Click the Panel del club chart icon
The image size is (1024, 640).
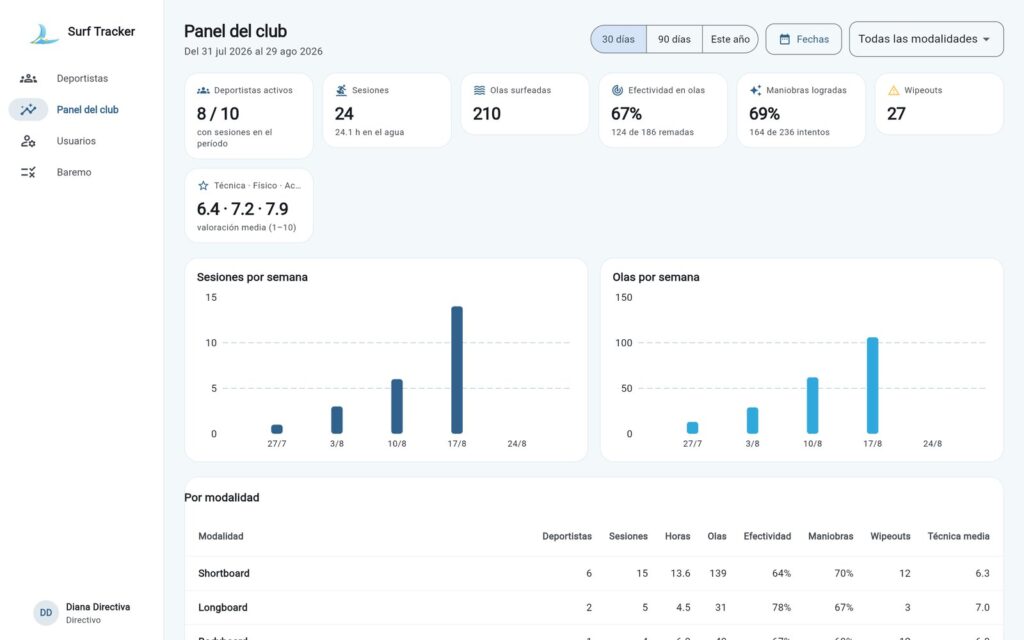28,110
